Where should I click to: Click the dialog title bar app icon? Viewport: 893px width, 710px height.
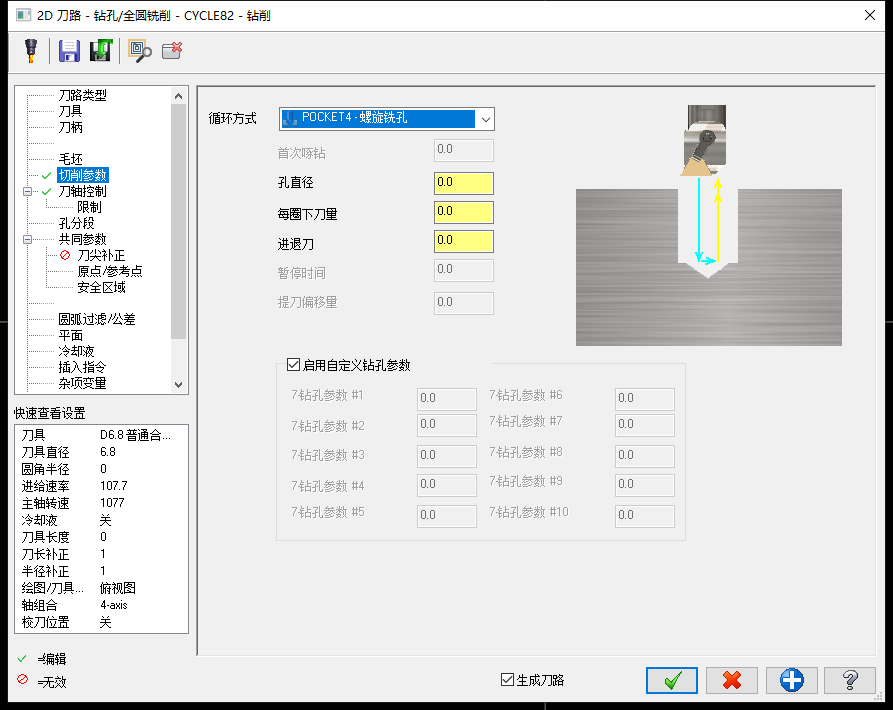click(23, 15)
